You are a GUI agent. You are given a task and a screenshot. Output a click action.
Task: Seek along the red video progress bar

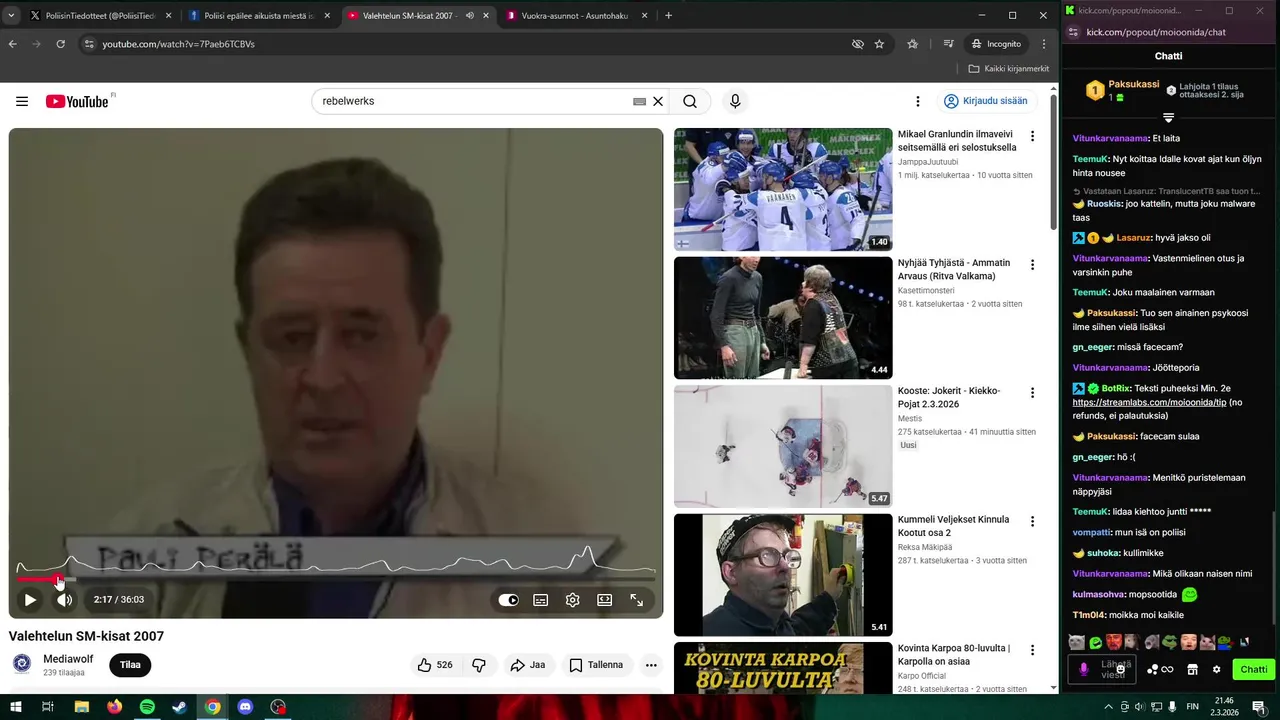tap(336, 579)
